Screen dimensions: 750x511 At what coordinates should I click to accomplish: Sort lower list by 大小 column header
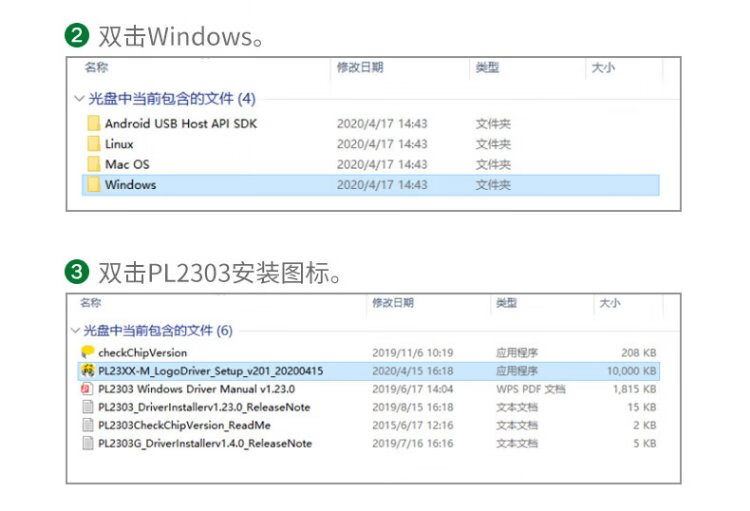(x=609, y=302)
